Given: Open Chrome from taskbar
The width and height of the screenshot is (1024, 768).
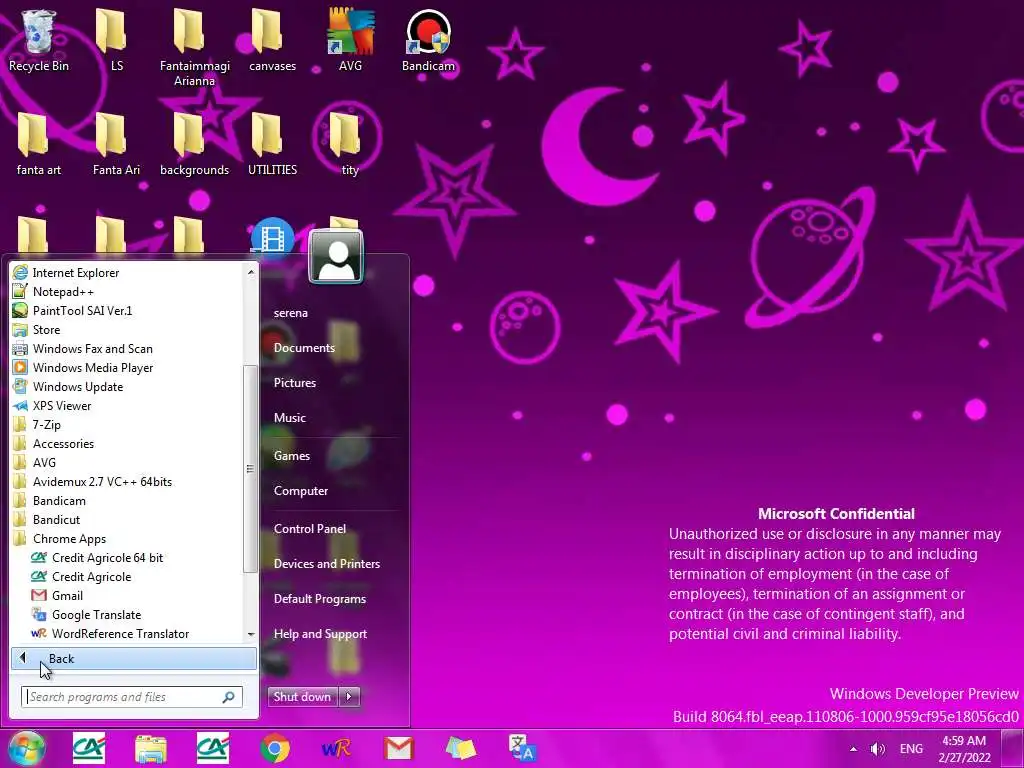Looking at the screenshot, I should [275, 749].
